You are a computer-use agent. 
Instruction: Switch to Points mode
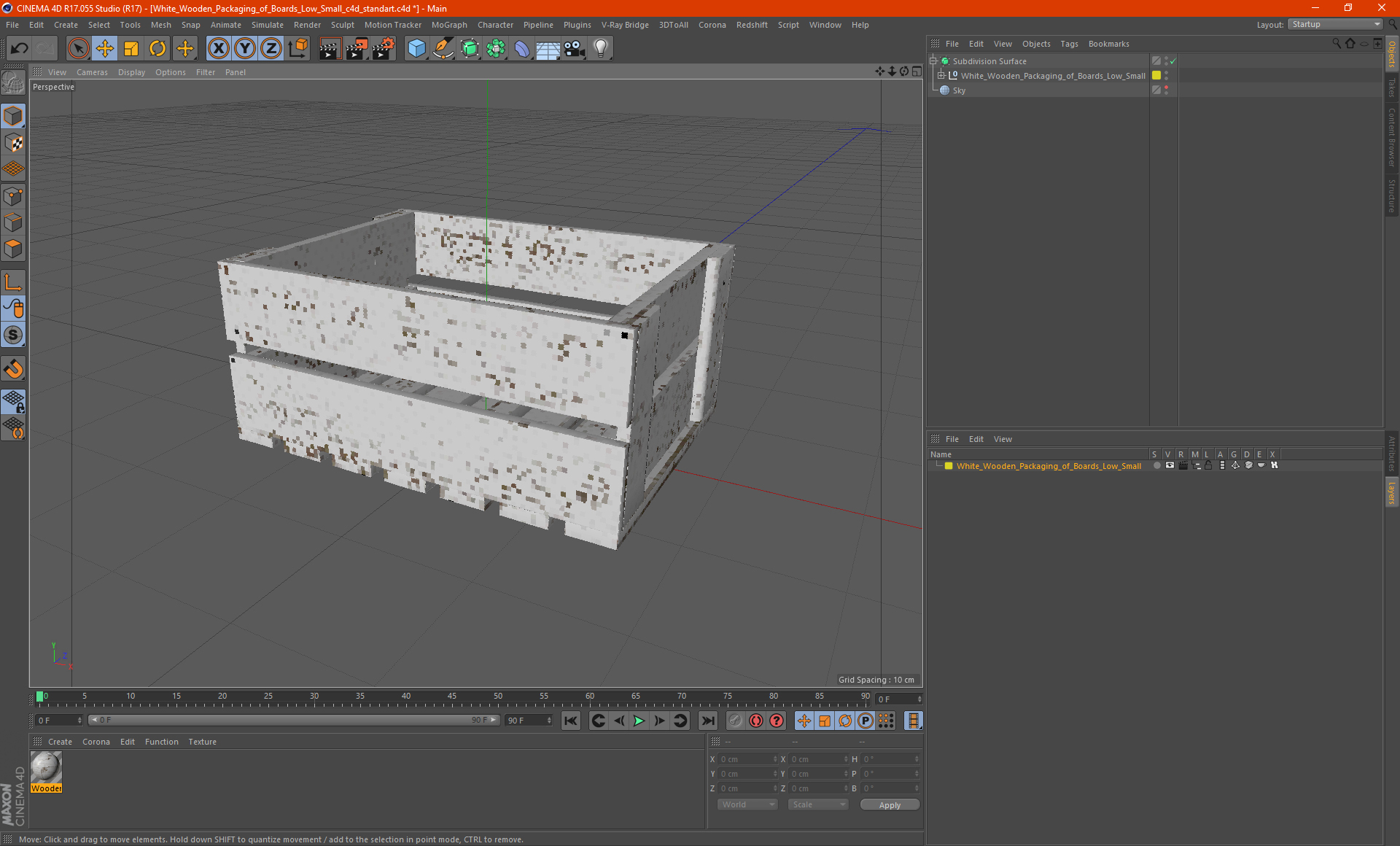pos(13,196)
